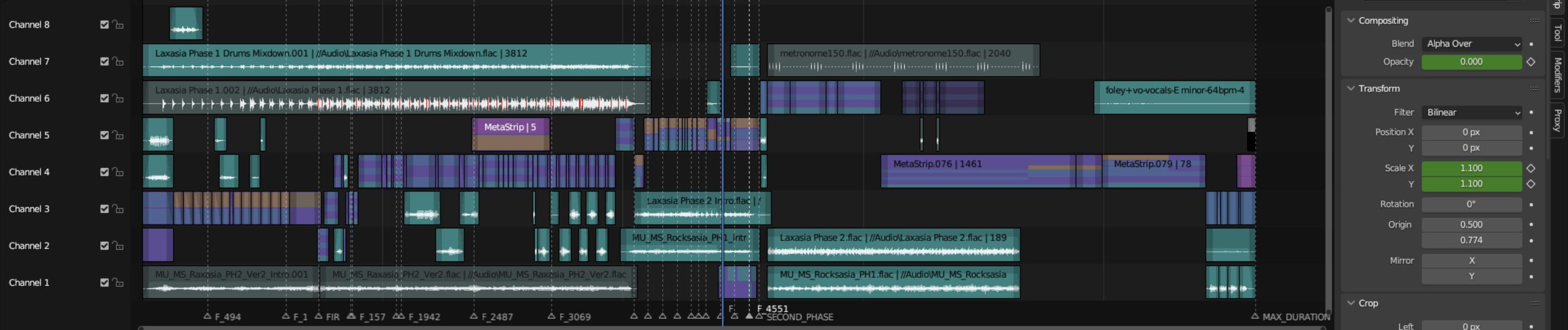
Task: Open the Proxy sidebar tab
Action: 1557,120
